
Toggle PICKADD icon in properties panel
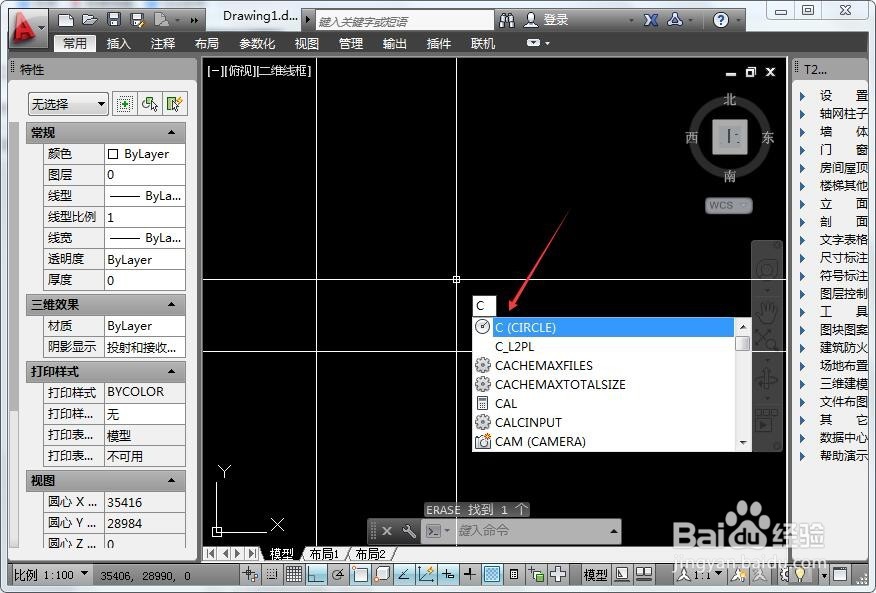pyautogui.click(x=124, y=104)
